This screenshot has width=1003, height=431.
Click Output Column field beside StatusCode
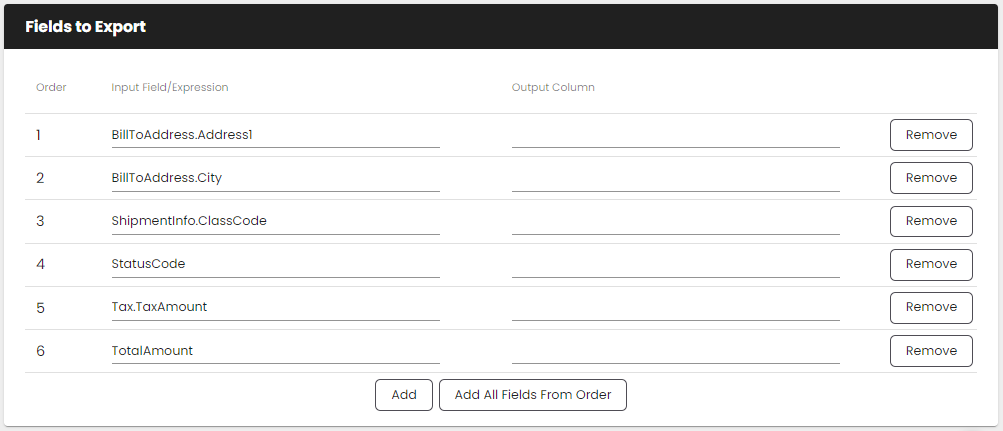[x=675, y=264]
